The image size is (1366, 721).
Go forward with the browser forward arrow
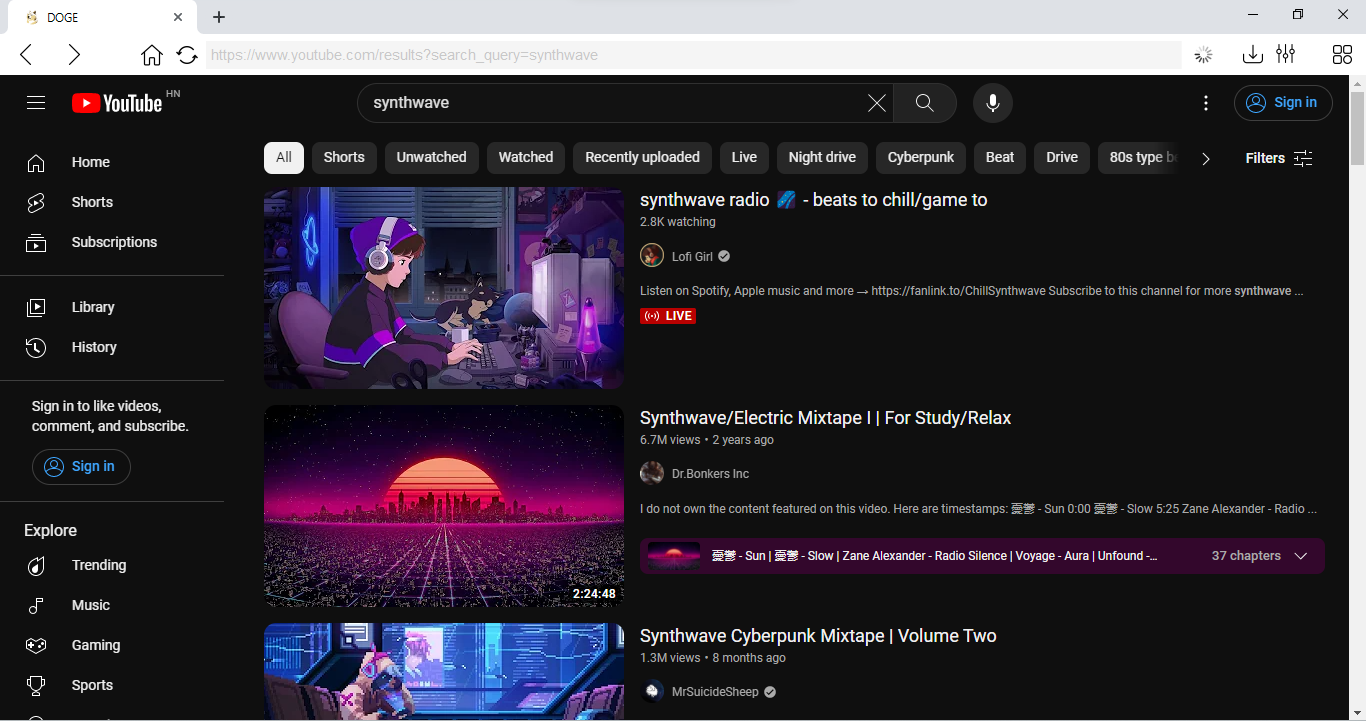pos(74,55)
